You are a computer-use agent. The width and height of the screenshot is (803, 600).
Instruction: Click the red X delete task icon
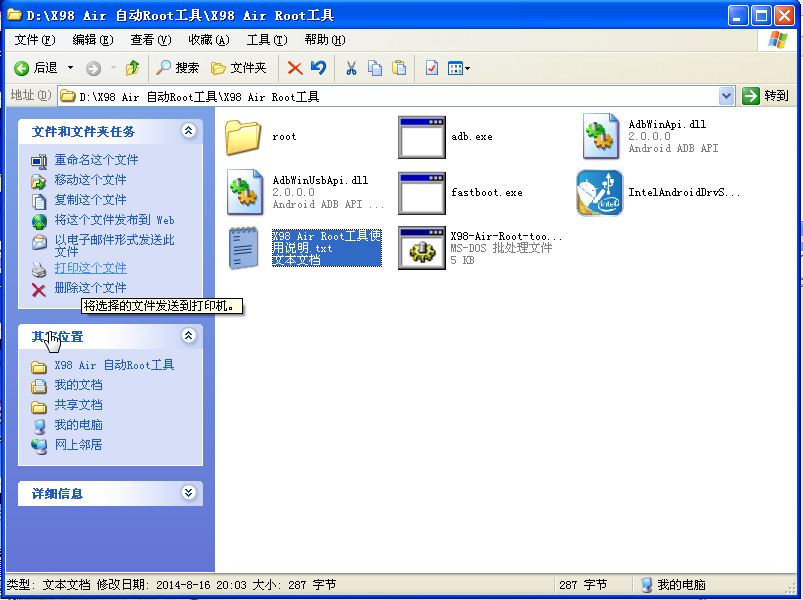point(39,290)
